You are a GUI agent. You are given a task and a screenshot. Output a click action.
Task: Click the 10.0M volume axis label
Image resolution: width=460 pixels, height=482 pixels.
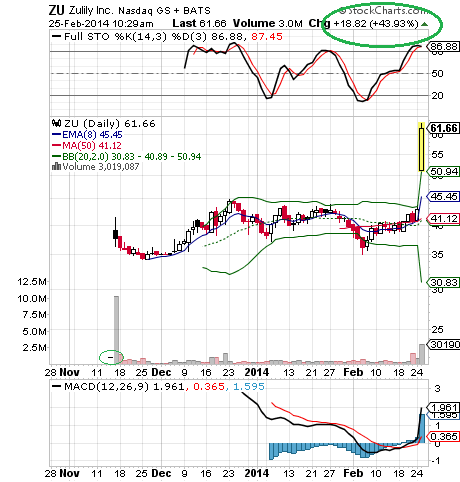[32, 298]
